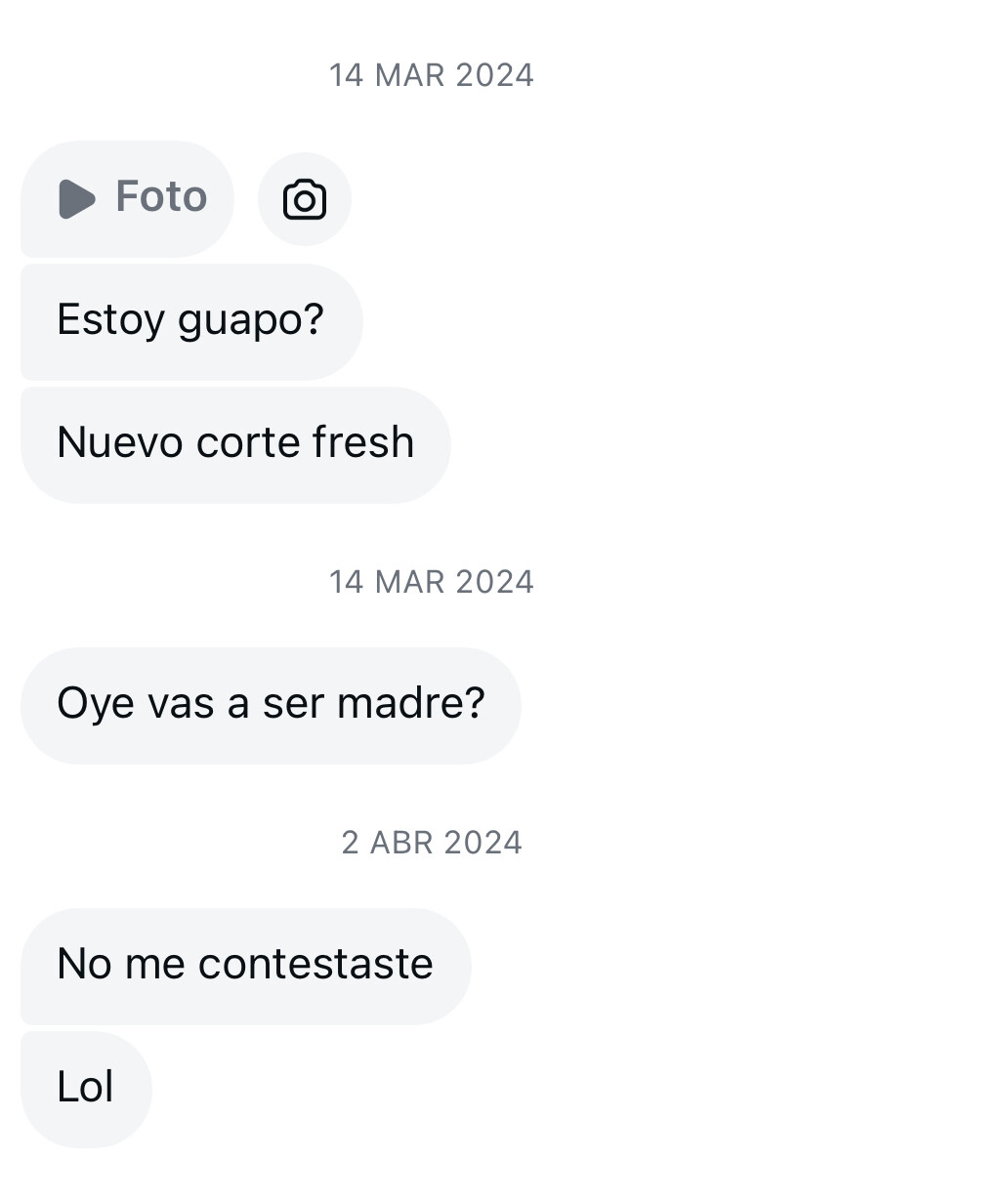Viewport: 1008px width, 1202px height.
Task: Tap the camera icon beside Foto
Action: pyautogui.click(x=304, y=199)
